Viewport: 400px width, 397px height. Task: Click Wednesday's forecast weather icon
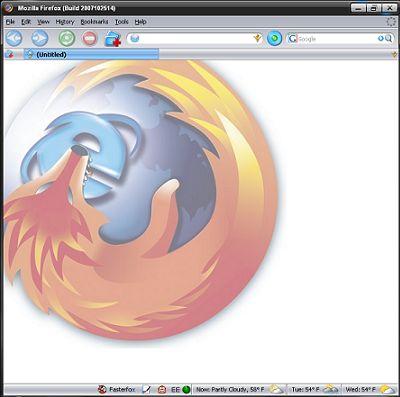pyautogui.click(x=387, y=389)
